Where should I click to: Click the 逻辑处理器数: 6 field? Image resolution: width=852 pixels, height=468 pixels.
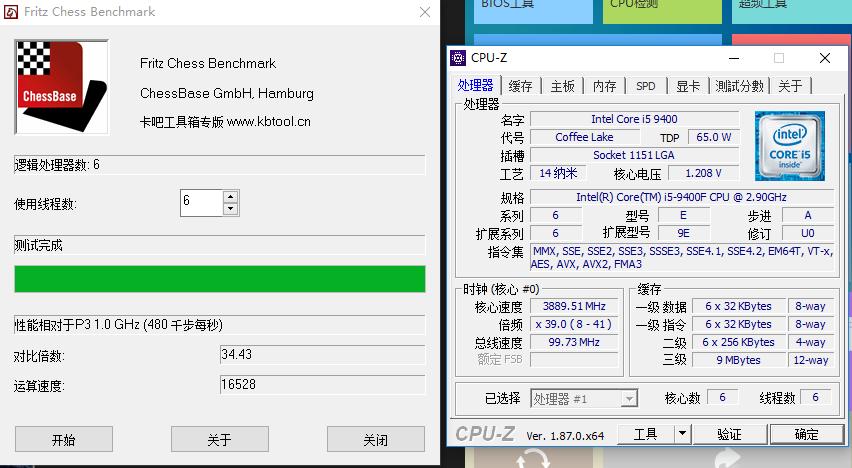220,165
